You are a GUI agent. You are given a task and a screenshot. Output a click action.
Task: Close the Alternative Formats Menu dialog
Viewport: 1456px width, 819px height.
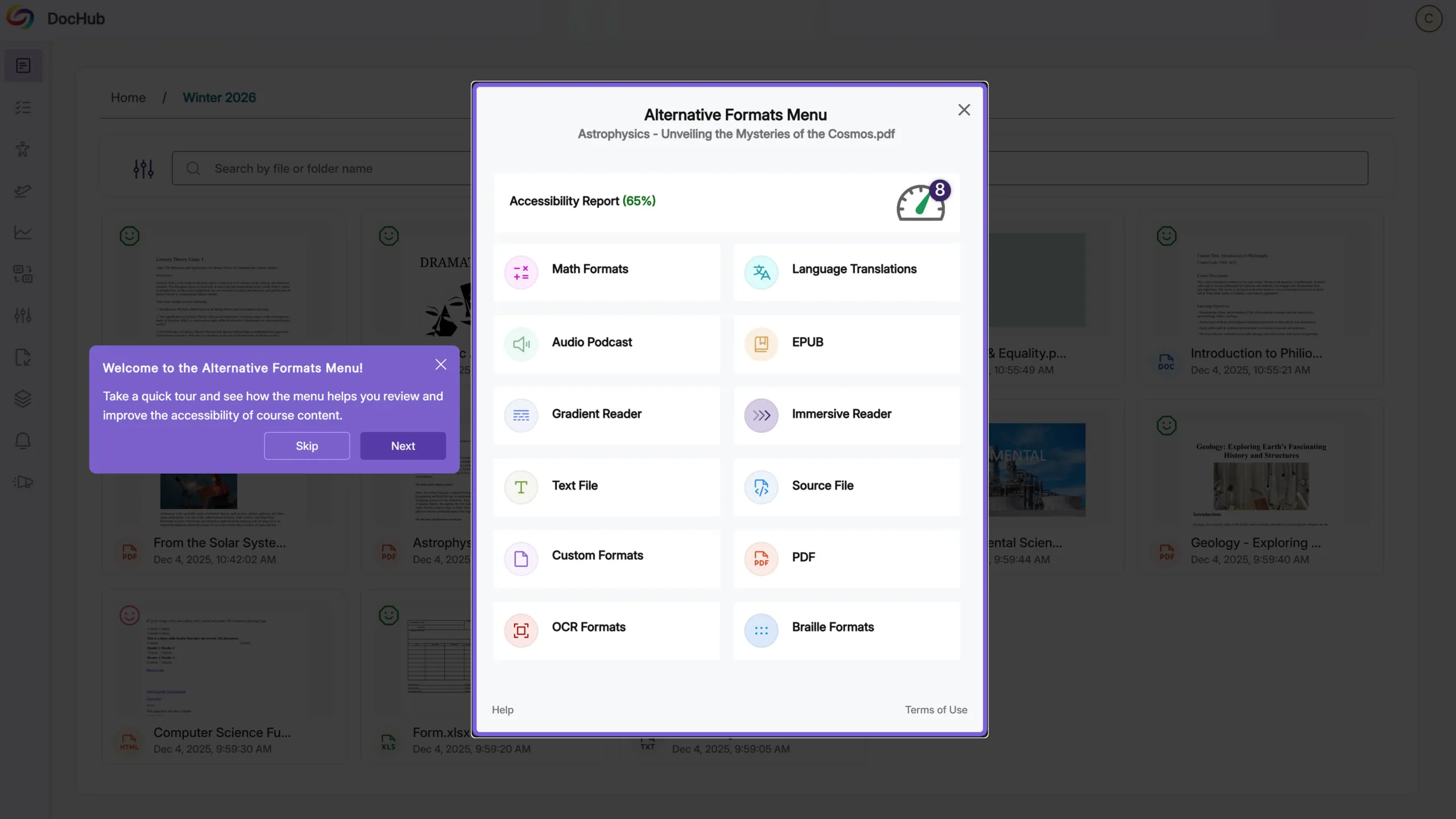pos(963,110)
